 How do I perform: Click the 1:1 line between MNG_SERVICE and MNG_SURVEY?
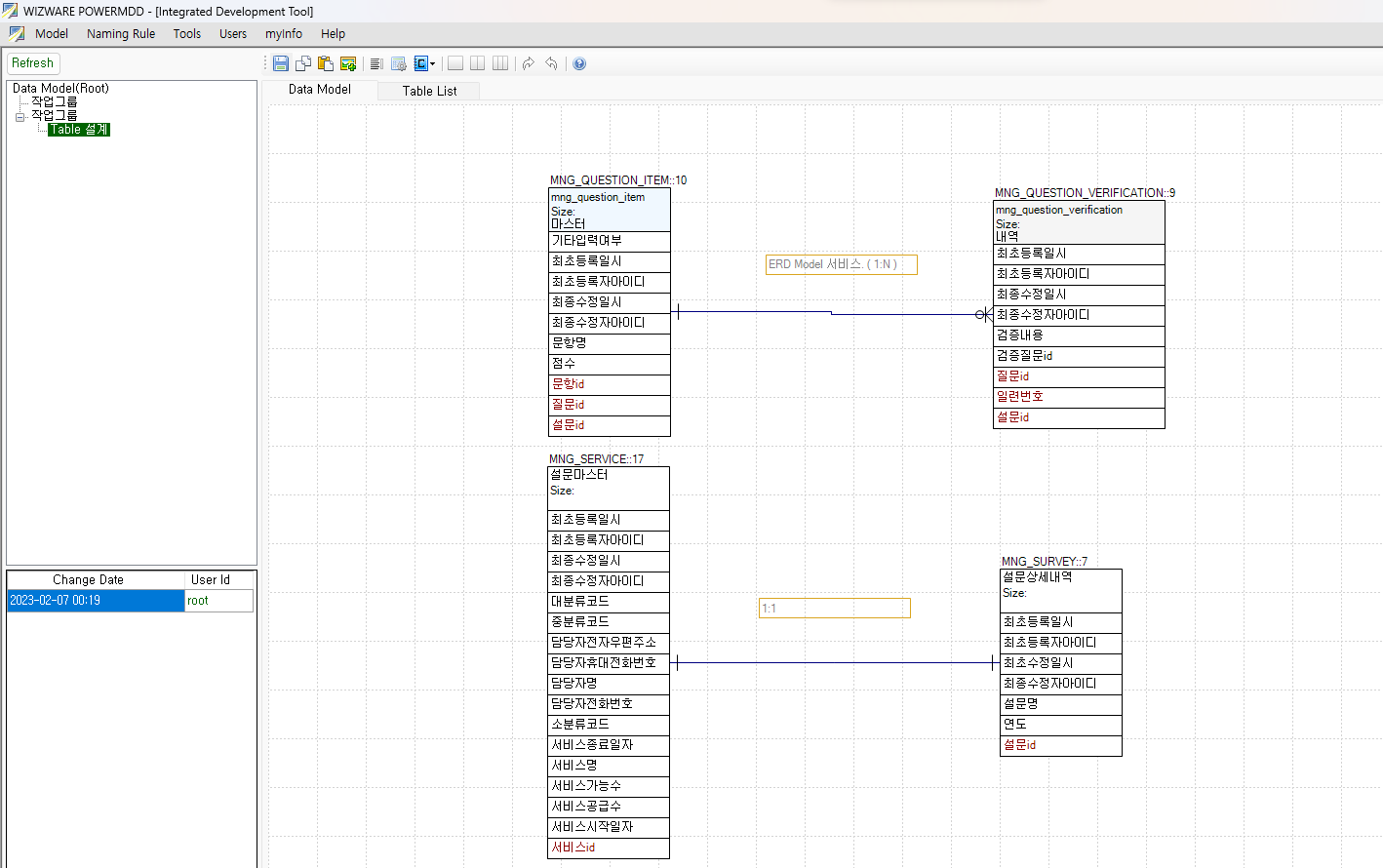834,663
